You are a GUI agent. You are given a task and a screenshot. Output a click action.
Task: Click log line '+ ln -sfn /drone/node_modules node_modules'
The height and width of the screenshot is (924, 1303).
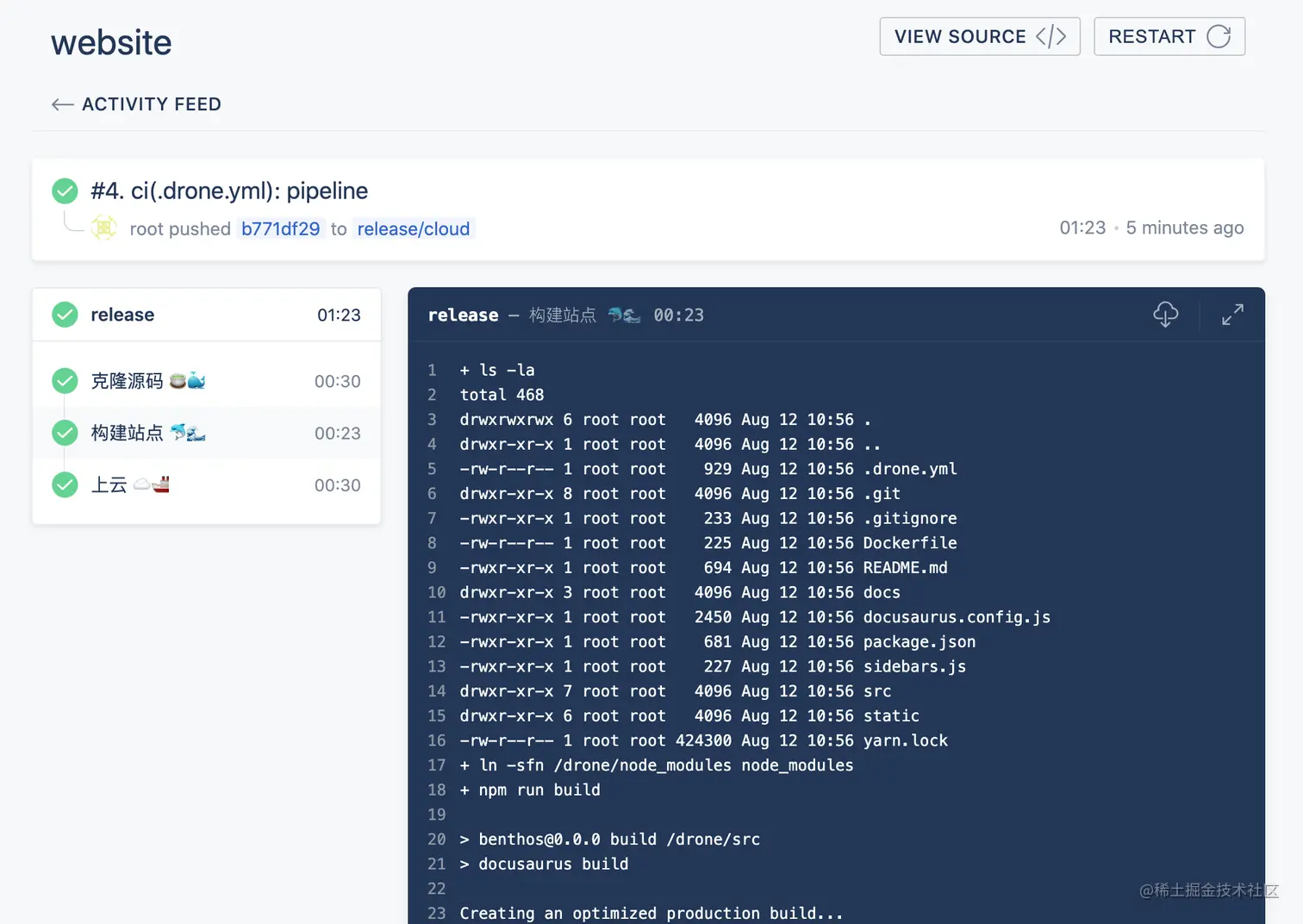[657, 765]
